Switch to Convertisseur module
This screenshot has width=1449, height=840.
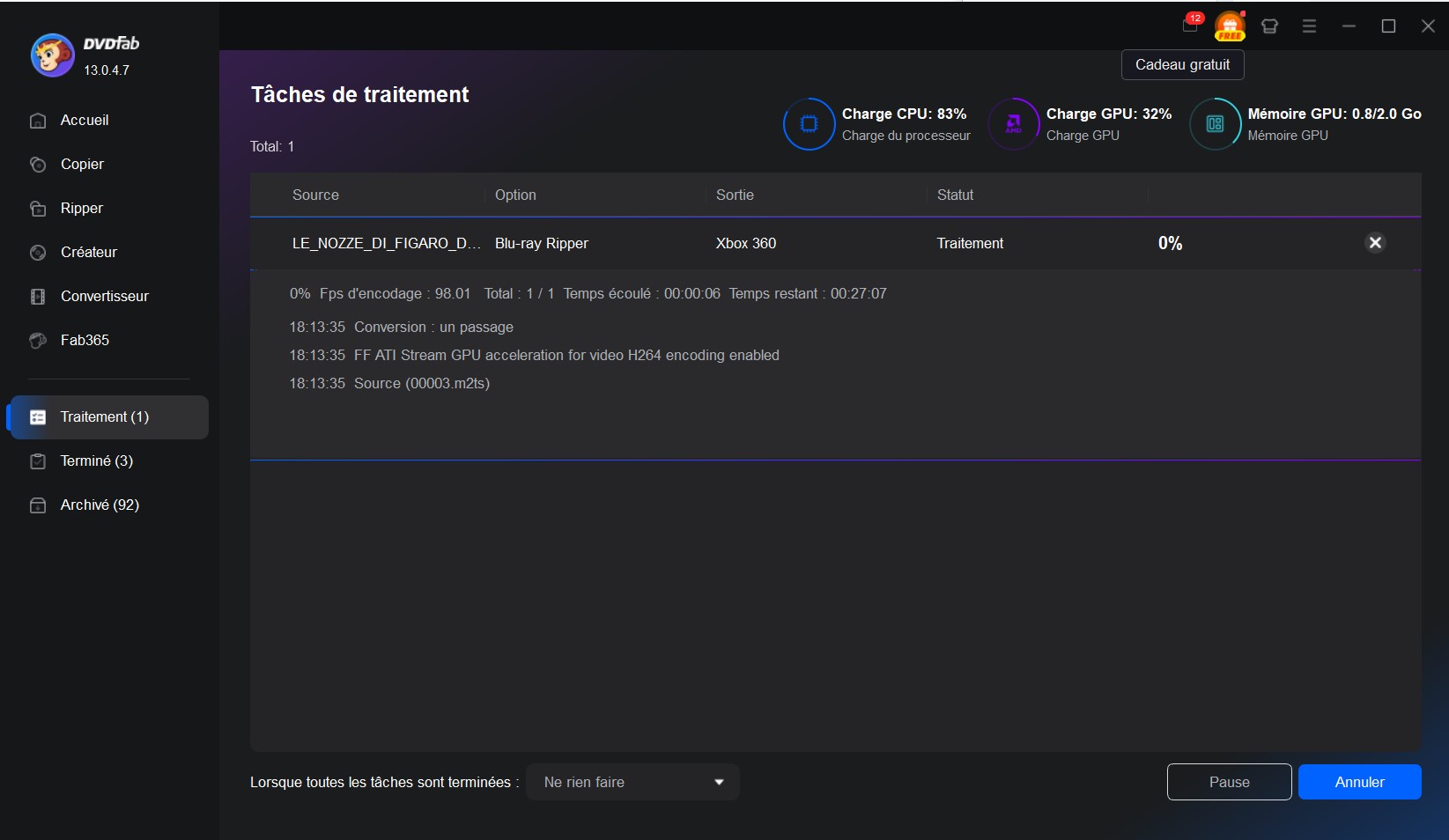click(105, 297)
